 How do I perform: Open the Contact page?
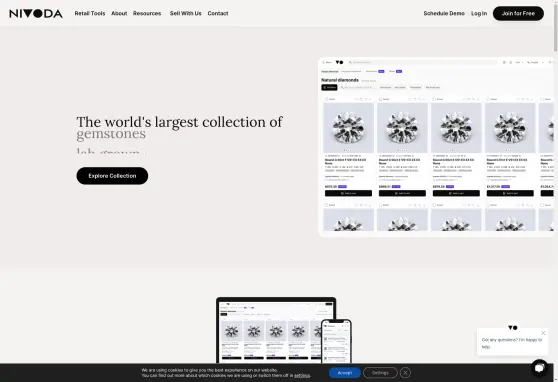(218, 14)
